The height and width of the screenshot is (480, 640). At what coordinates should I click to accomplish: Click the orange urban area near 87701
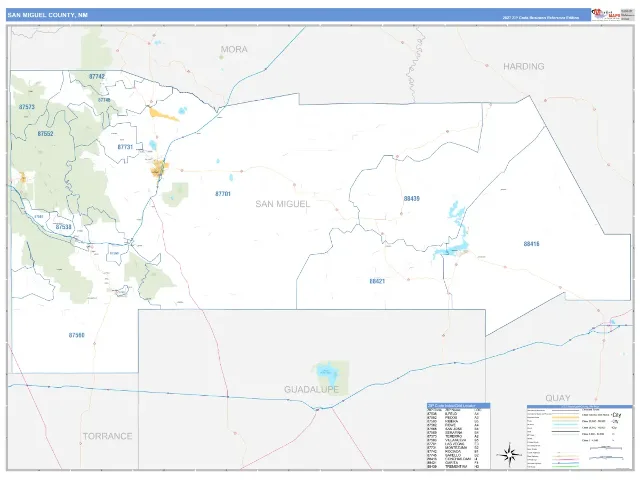tap(159, 168)
